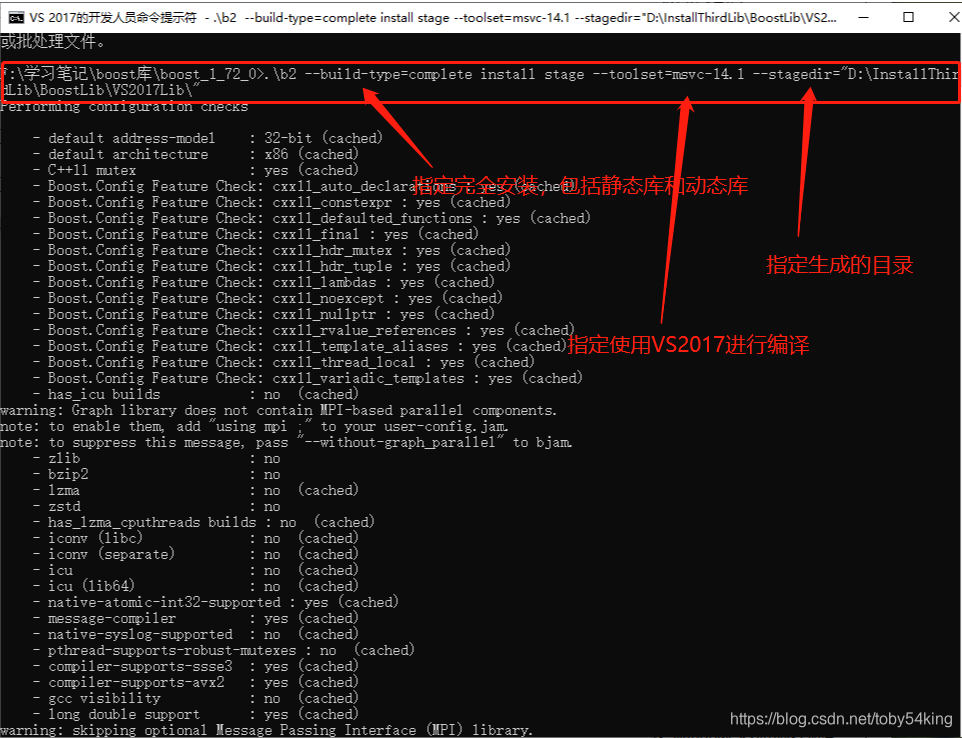Click the 'has_icu builds' line
This screenshot has height=738, width=962.
(x=196, y=394)
